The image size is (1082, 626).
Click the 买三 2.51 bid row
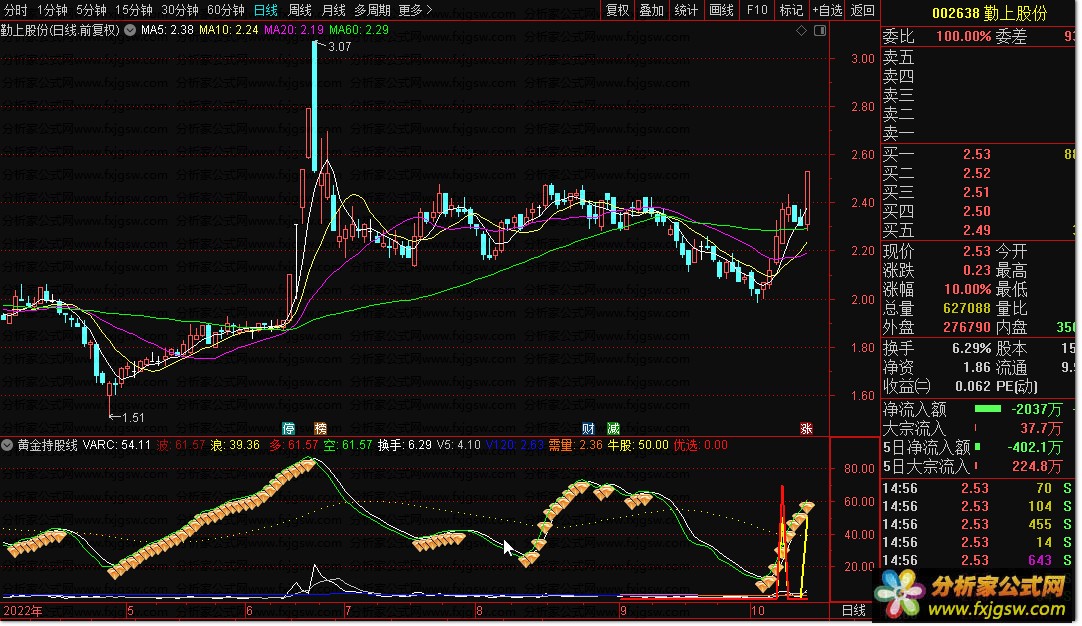coord(978,193)
